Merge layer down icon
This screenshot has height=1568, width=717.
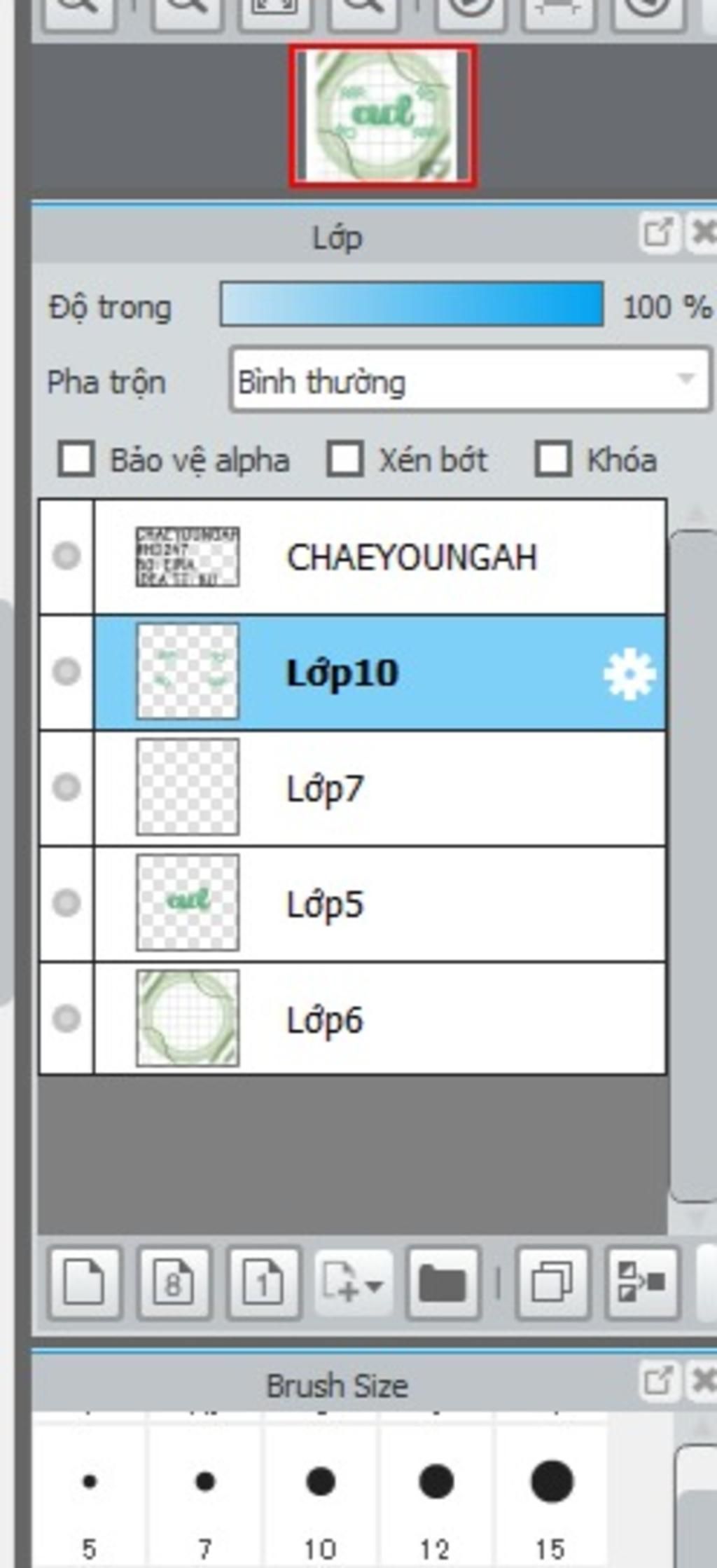tap(642, 1283)
